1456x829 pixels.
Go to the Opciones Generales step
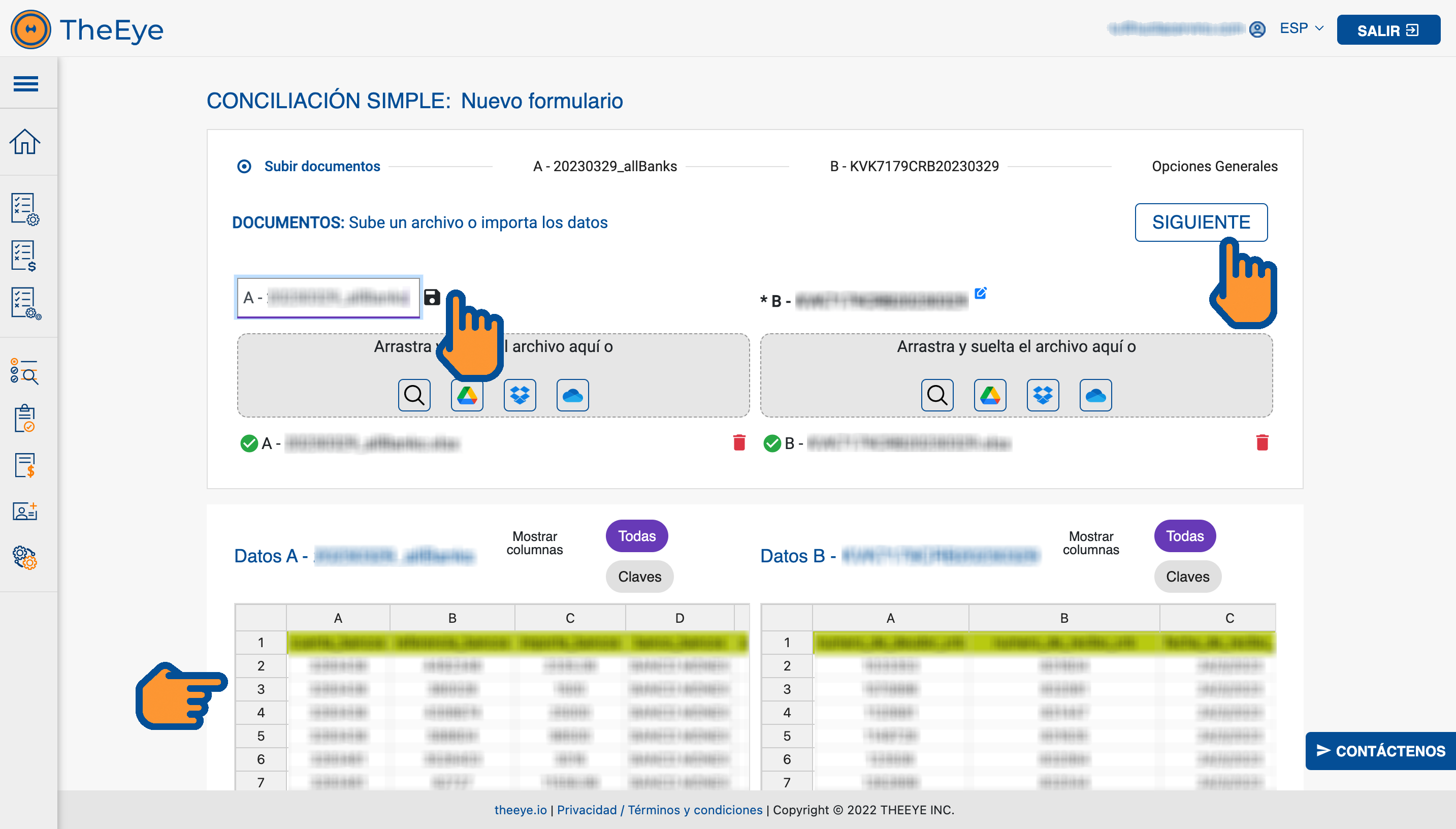(x=1214, y=166)
